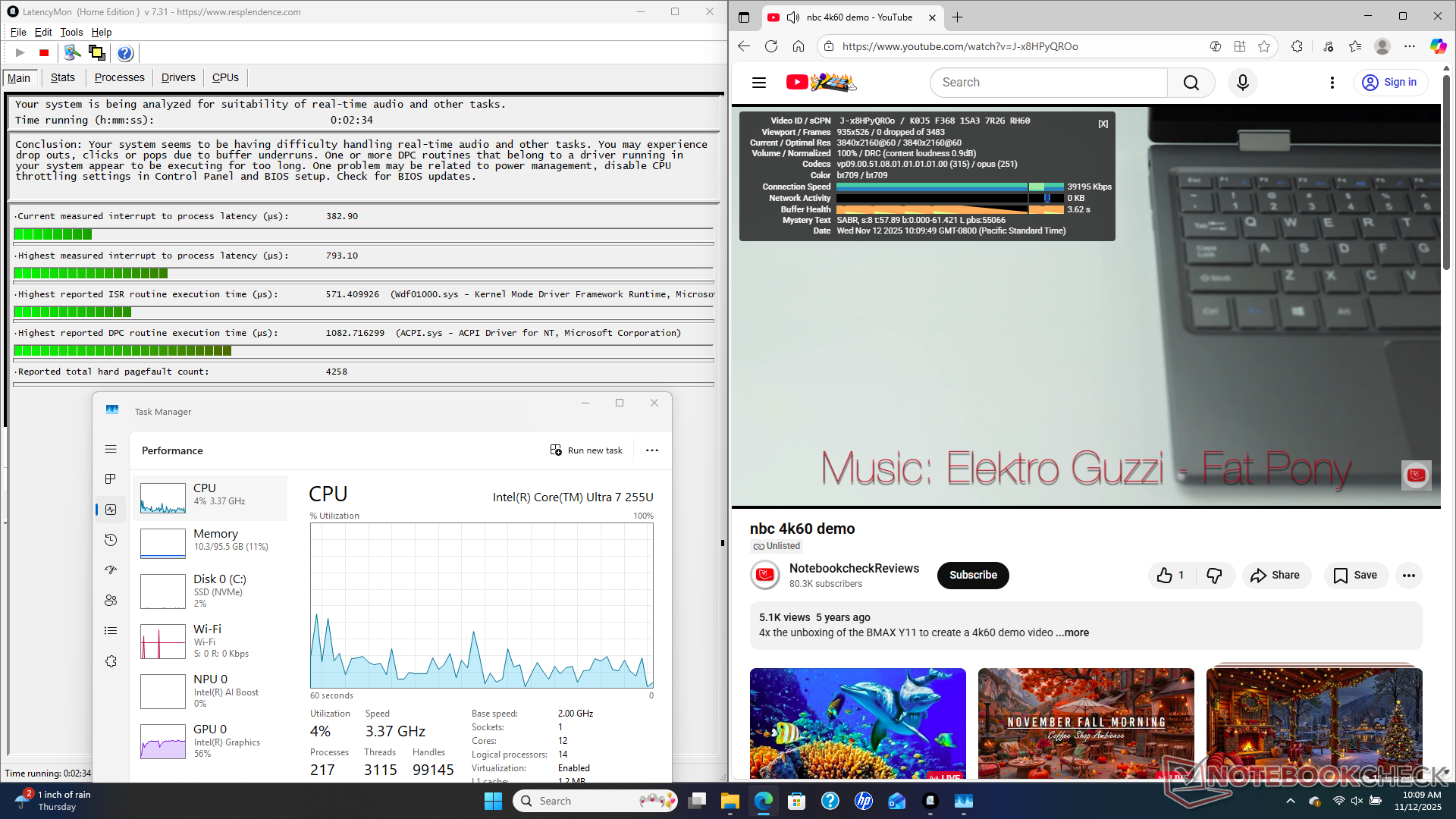Image resolution: width=1456 pixels, height=819 pixels.
Task: Click the Subscribe button for NotebookcheckReviews
Action: [x=973, y=576]
